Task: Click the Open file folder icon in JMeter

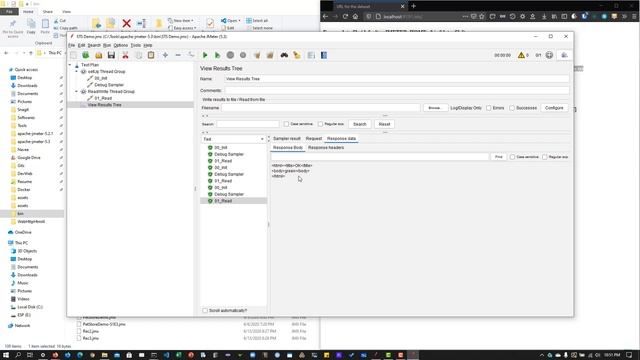Action: coord(98,55)
